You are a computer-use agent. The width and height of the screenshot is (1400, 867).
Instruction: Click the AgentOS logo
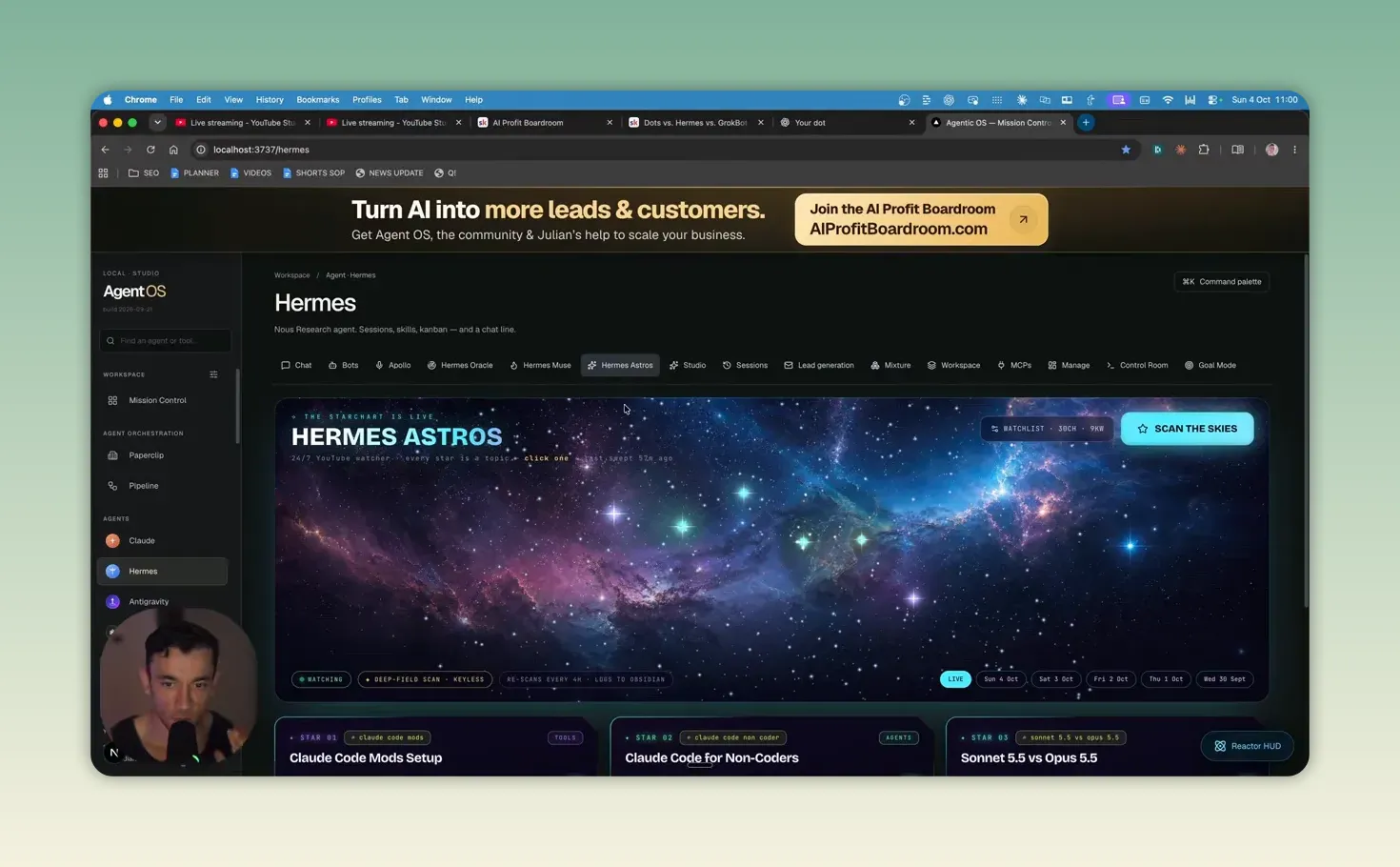(x=134, y=292)
